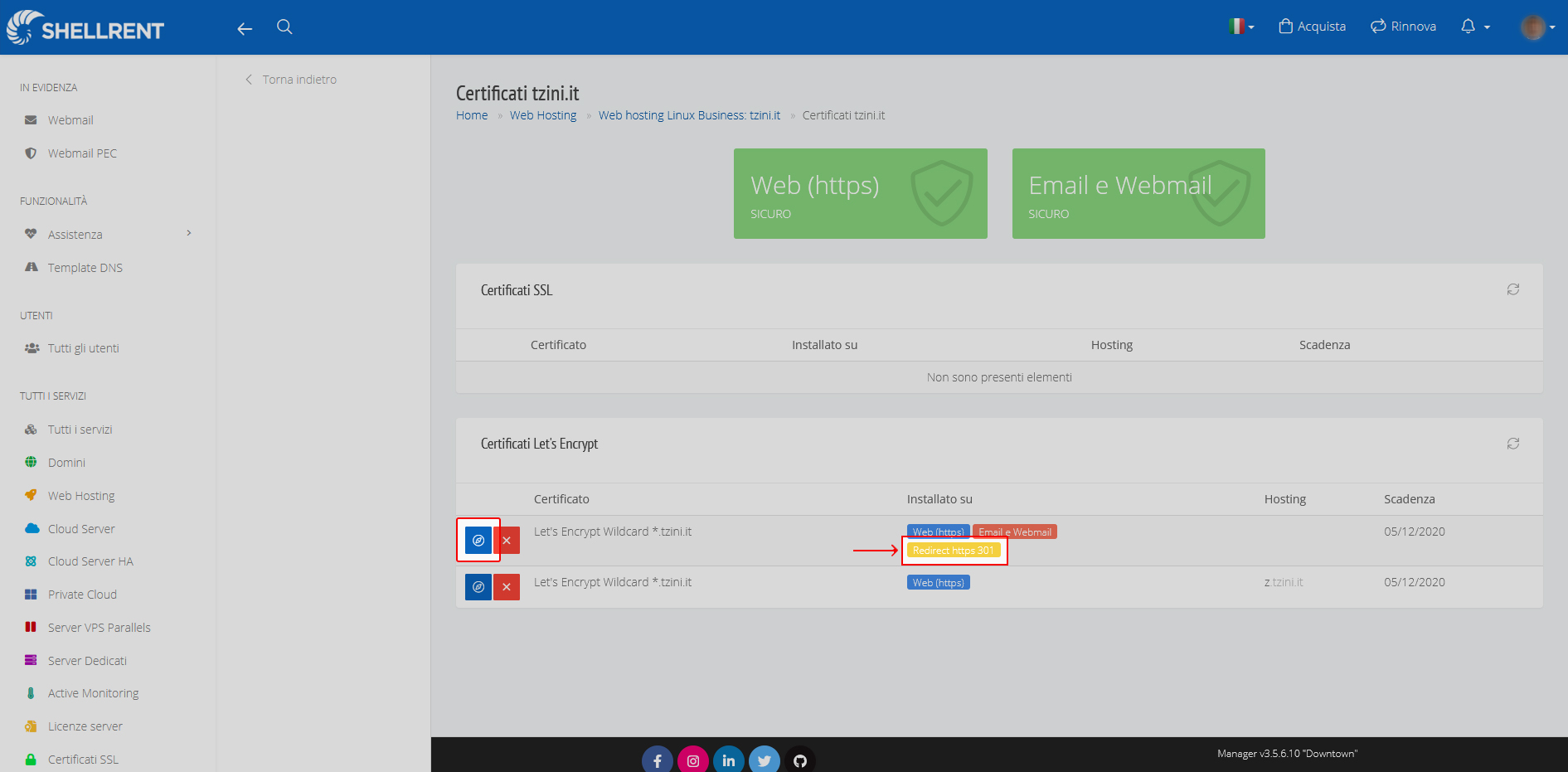Viewport: 1568px width, 772px height.
Task: Click the Template DNS icon
Action: coord(32,267)
